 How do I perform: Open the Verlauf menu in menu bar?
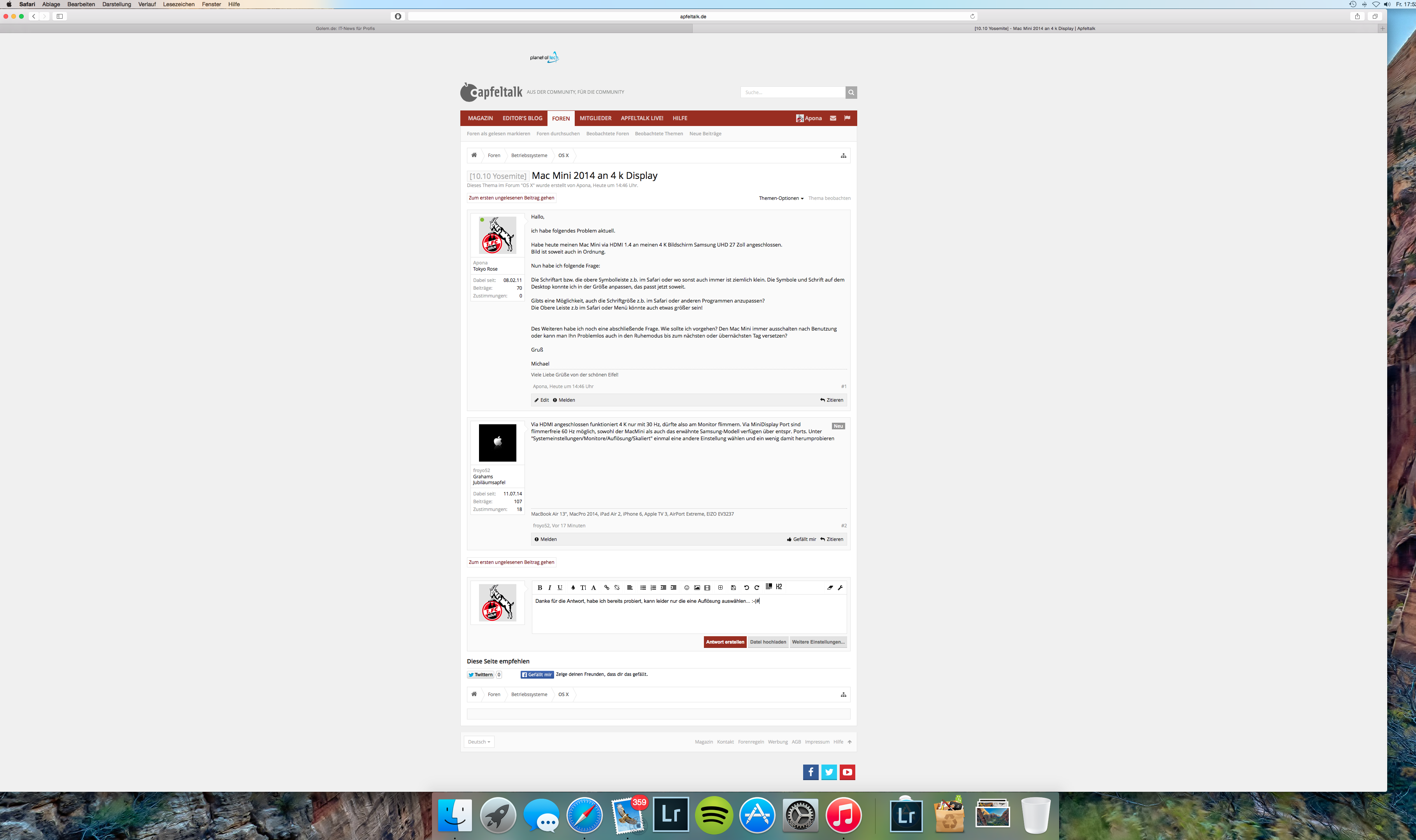pos(147,4)
